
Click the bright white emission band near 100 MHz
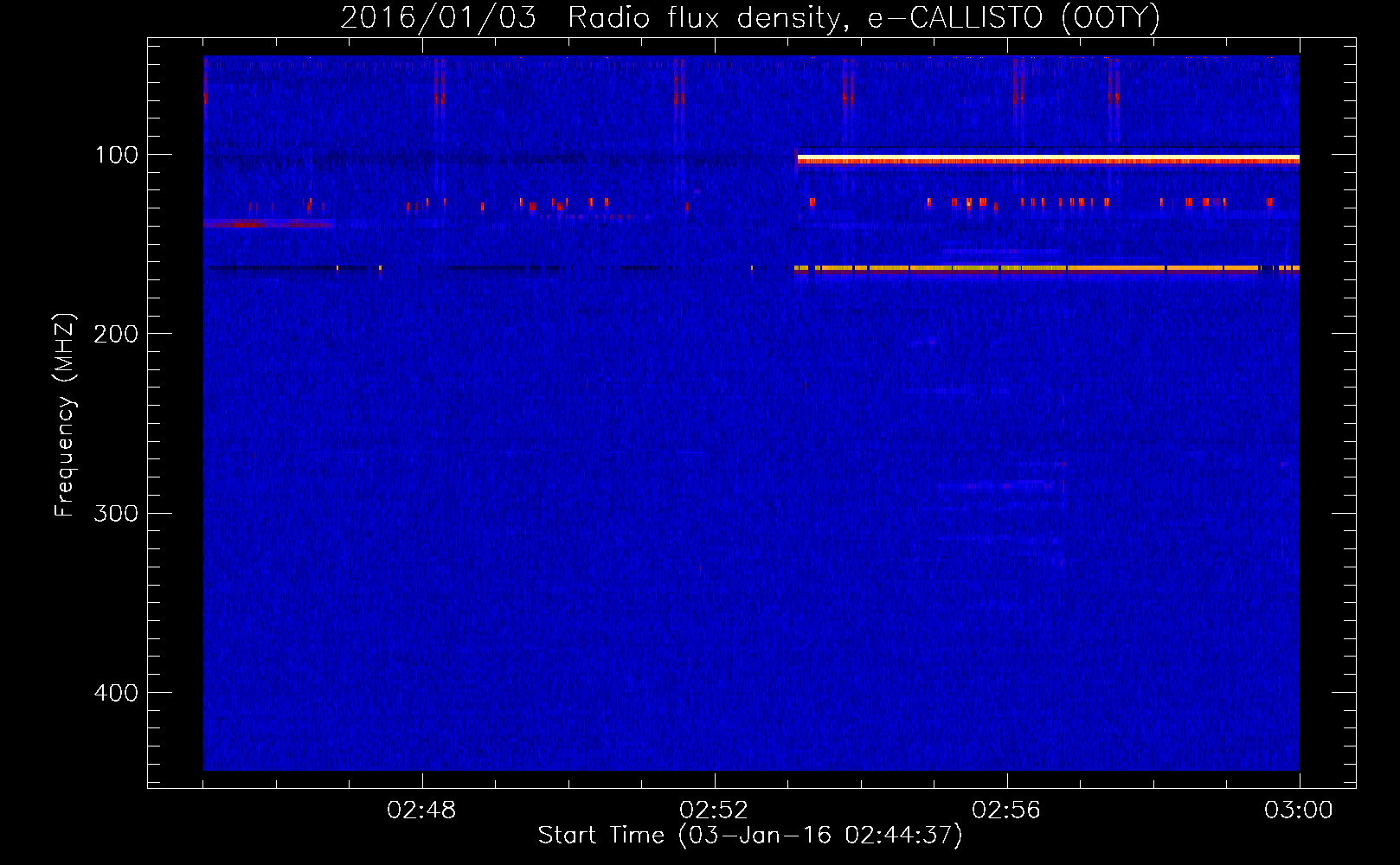tap(1048, 159)
